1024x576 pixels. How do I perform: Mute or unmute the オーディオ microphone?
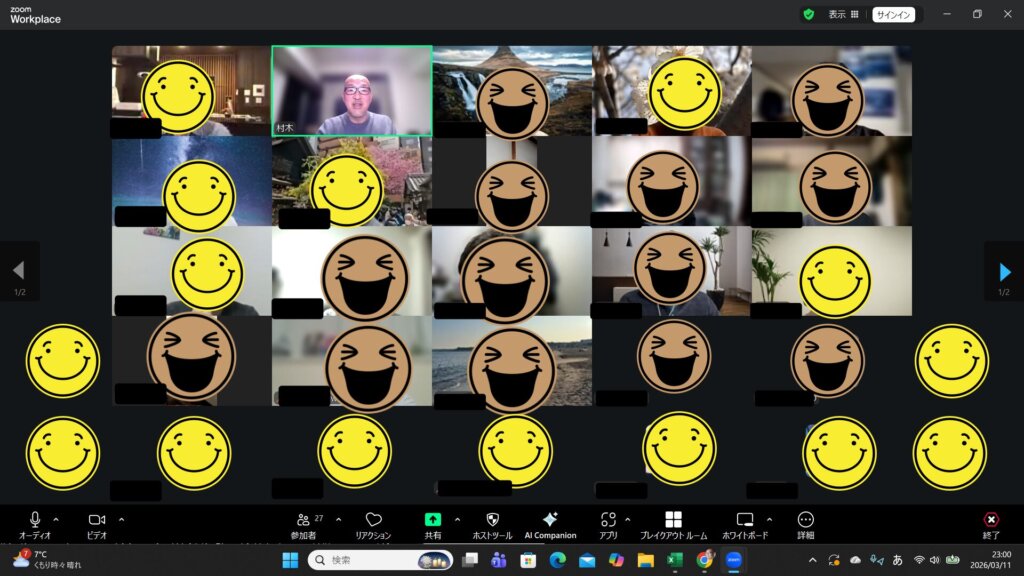pyautogui.click(x=35, y=520)
